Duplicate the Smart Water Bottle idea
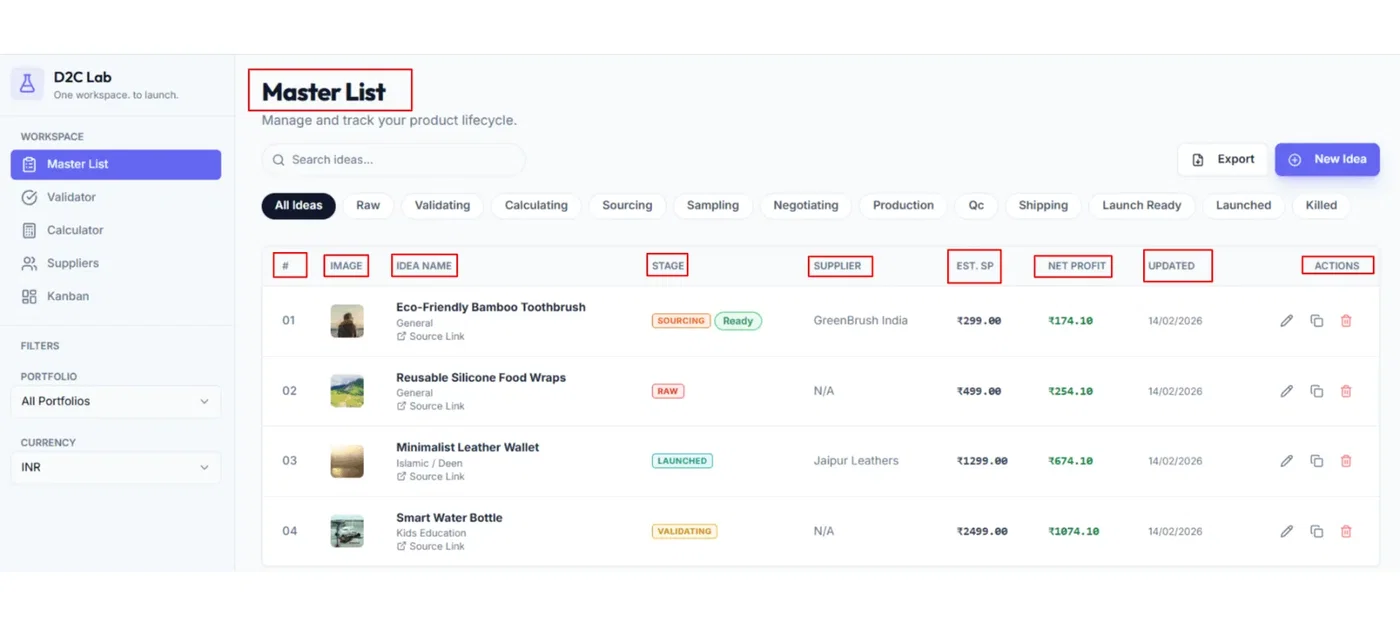Viewport: 1400px width, 626px height. pyautogui.click(x=1317, y=531)
